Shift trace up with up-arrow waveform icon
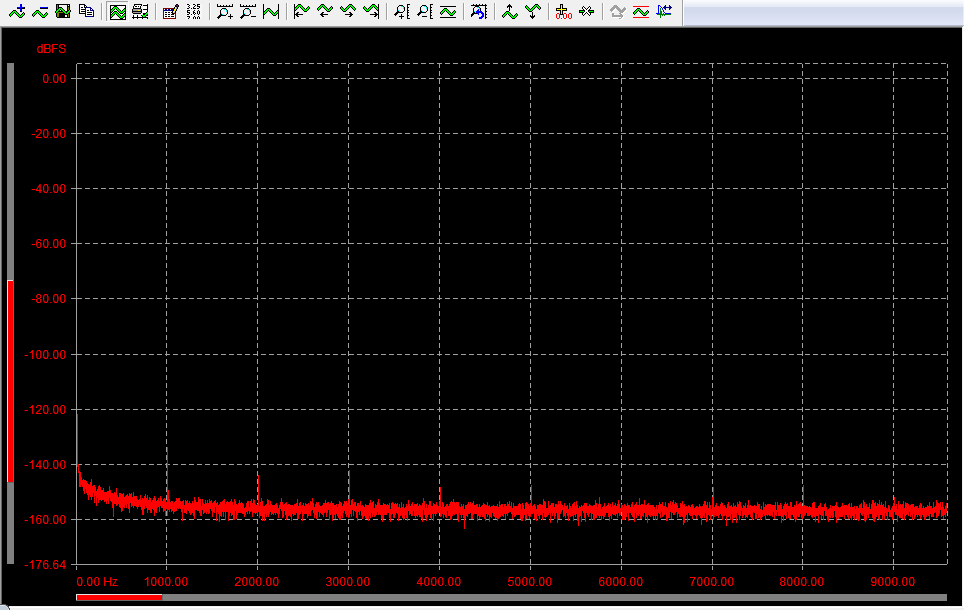 509,11
